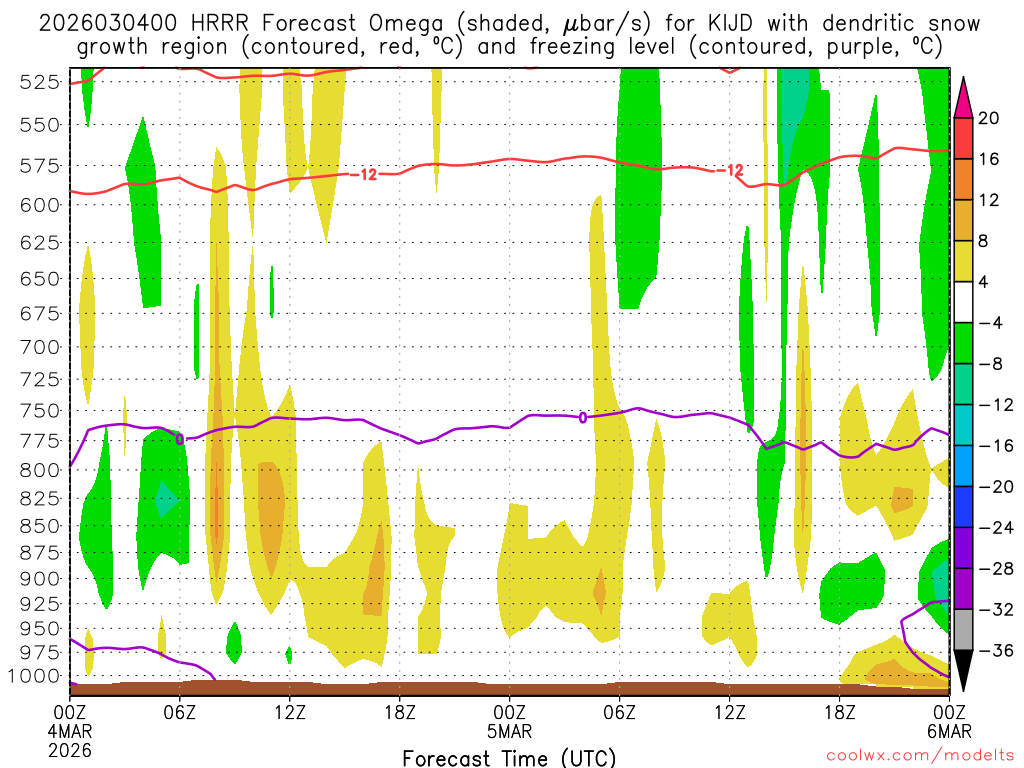Viewport: 1024px width, 768px height.
Task: Click the '00Z 5MAR' time label
Action: coord(509,721)
